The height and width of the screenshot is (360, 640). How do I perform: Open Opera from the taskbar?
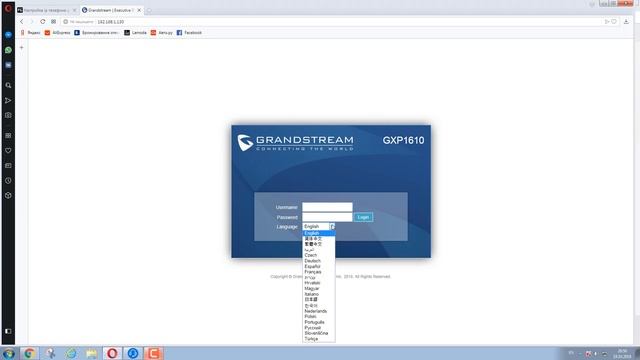(x=112, y=353)
